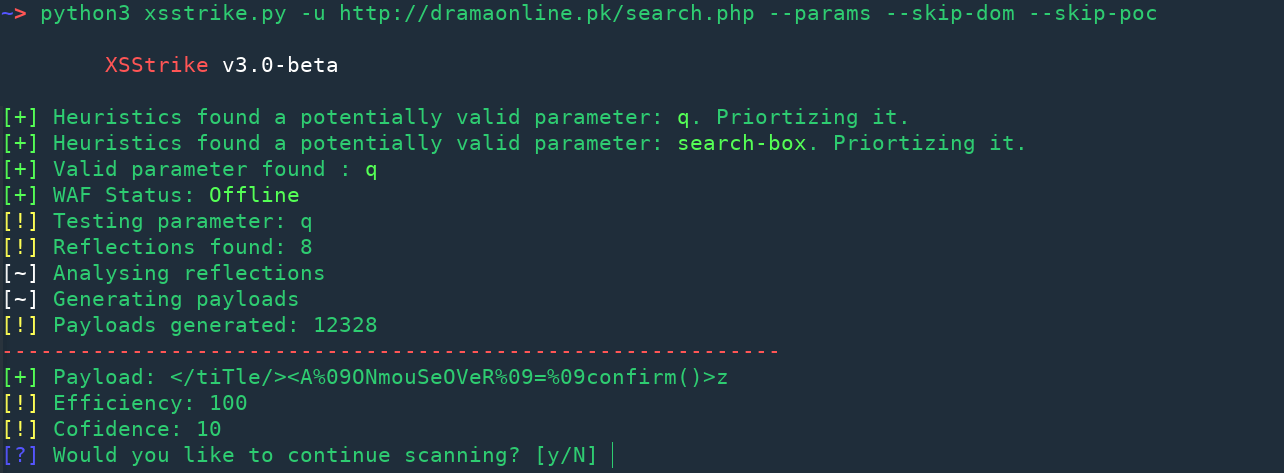Click the Generating payloads status line
Screen dimensions: 1284x473
(x=175, y=299)
